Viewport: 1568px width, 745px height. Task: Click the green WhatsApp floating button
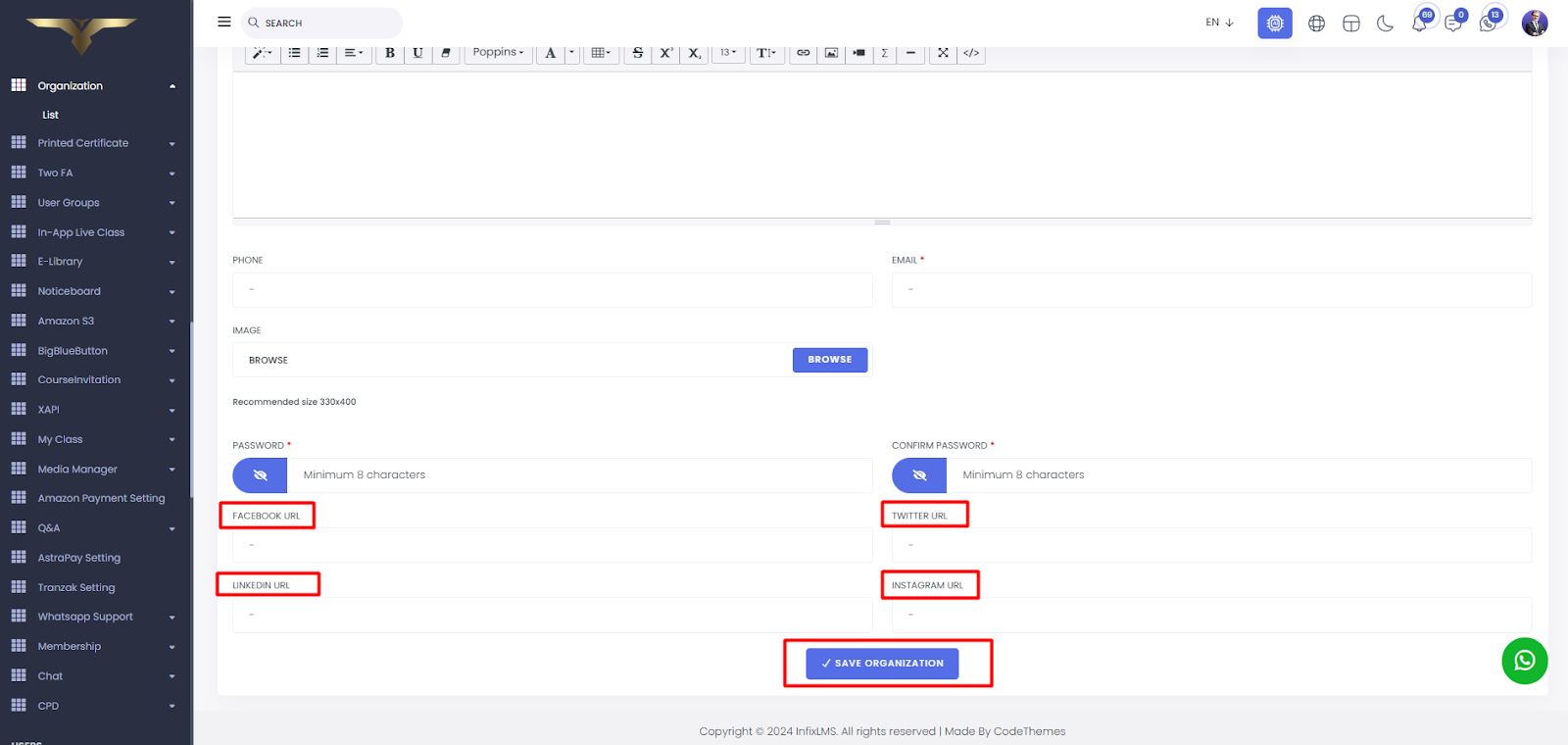click(1524, 661)
